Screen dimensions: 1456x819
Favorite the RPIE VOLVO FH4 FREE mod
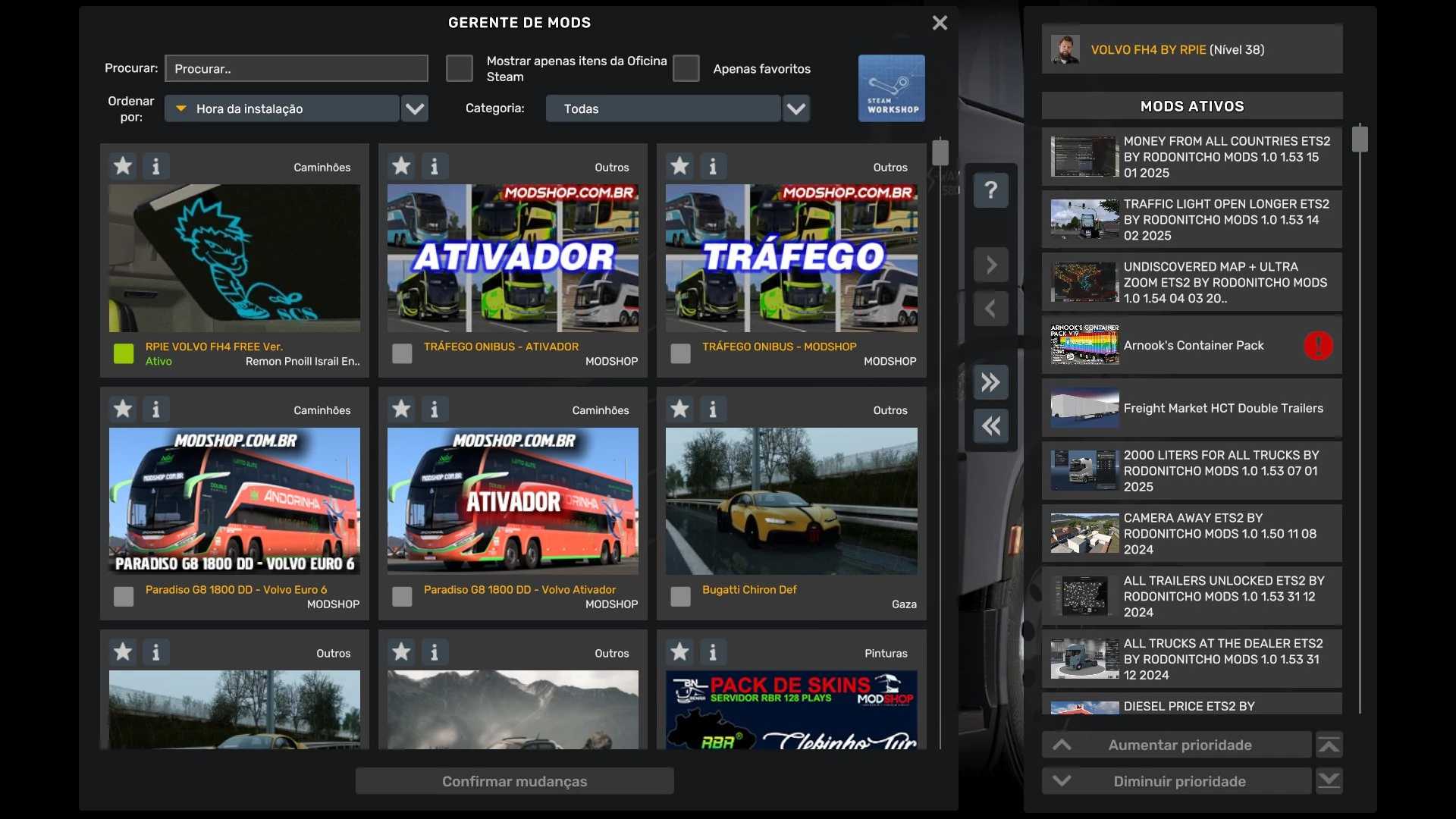tap(123, 166)
